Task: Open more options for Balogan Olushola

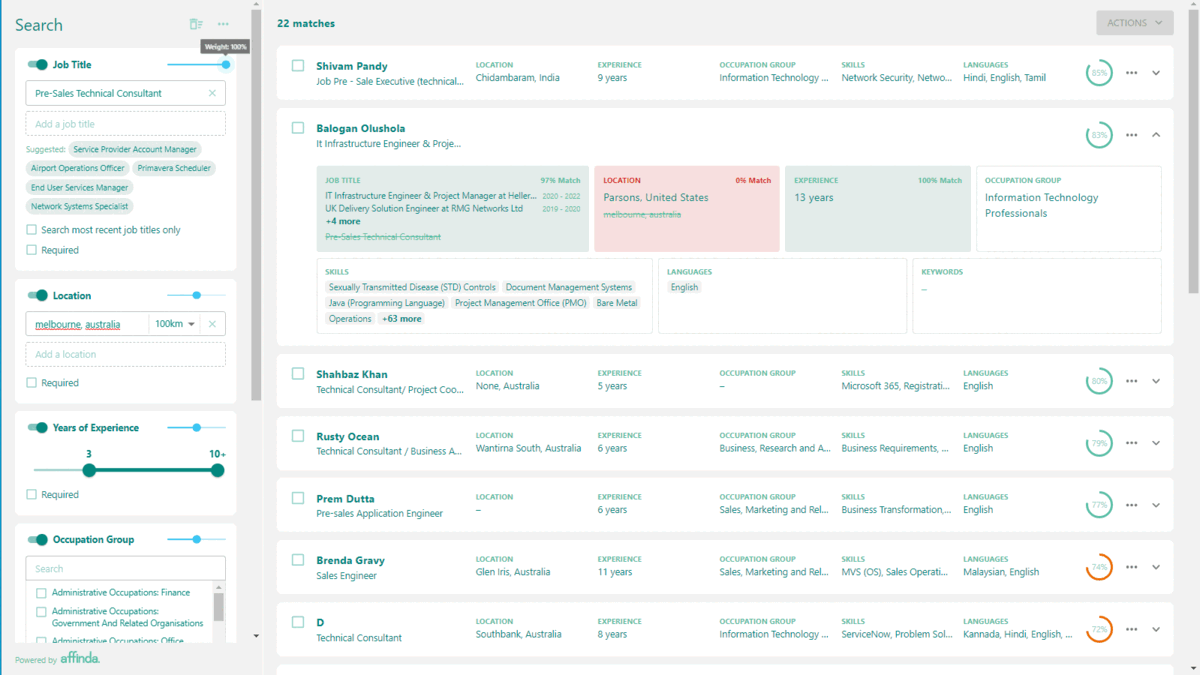Action: coord(1131,135)
